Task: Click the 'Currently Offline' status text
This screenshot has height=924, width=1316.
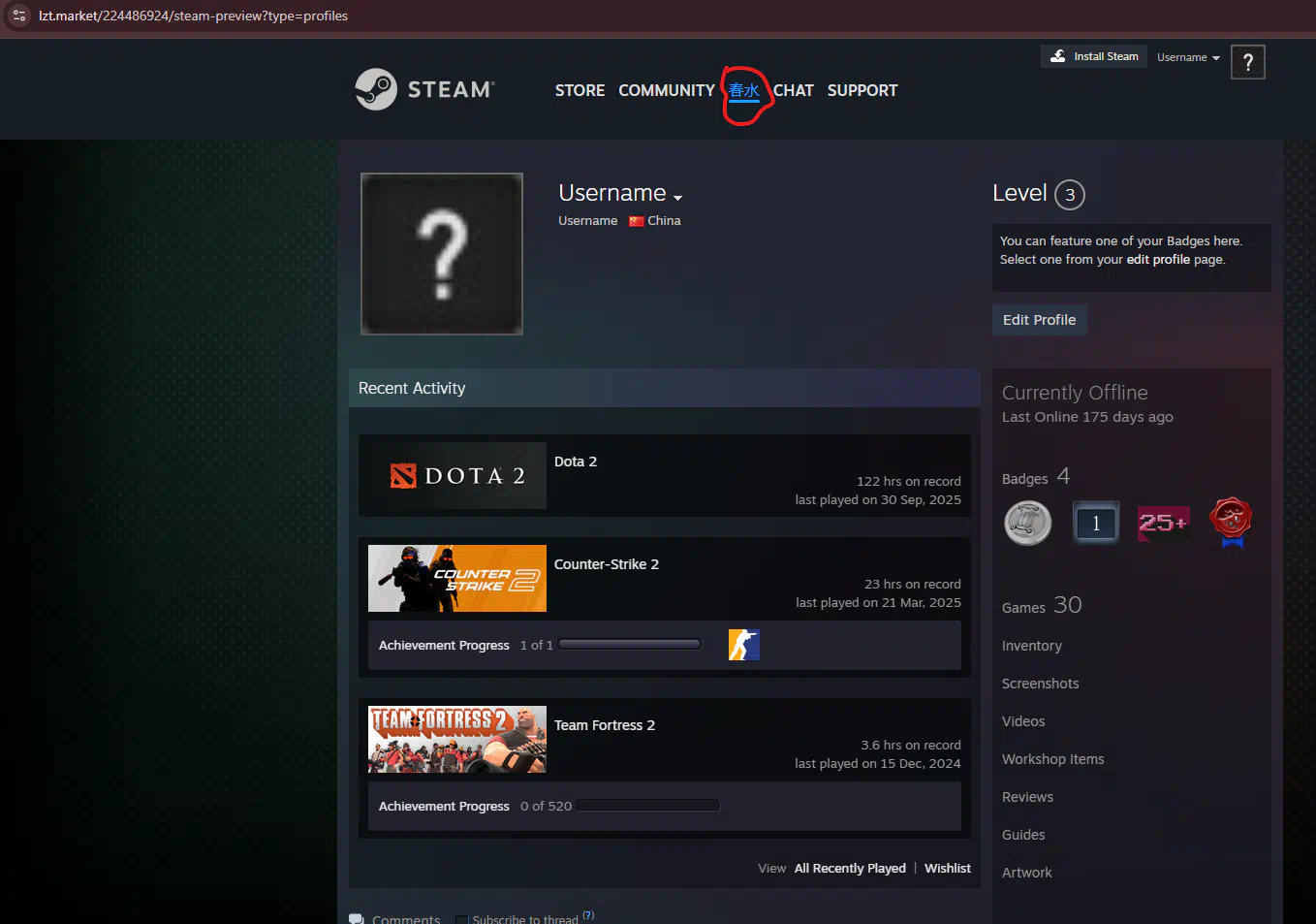Action: [x=1075, y=393]
